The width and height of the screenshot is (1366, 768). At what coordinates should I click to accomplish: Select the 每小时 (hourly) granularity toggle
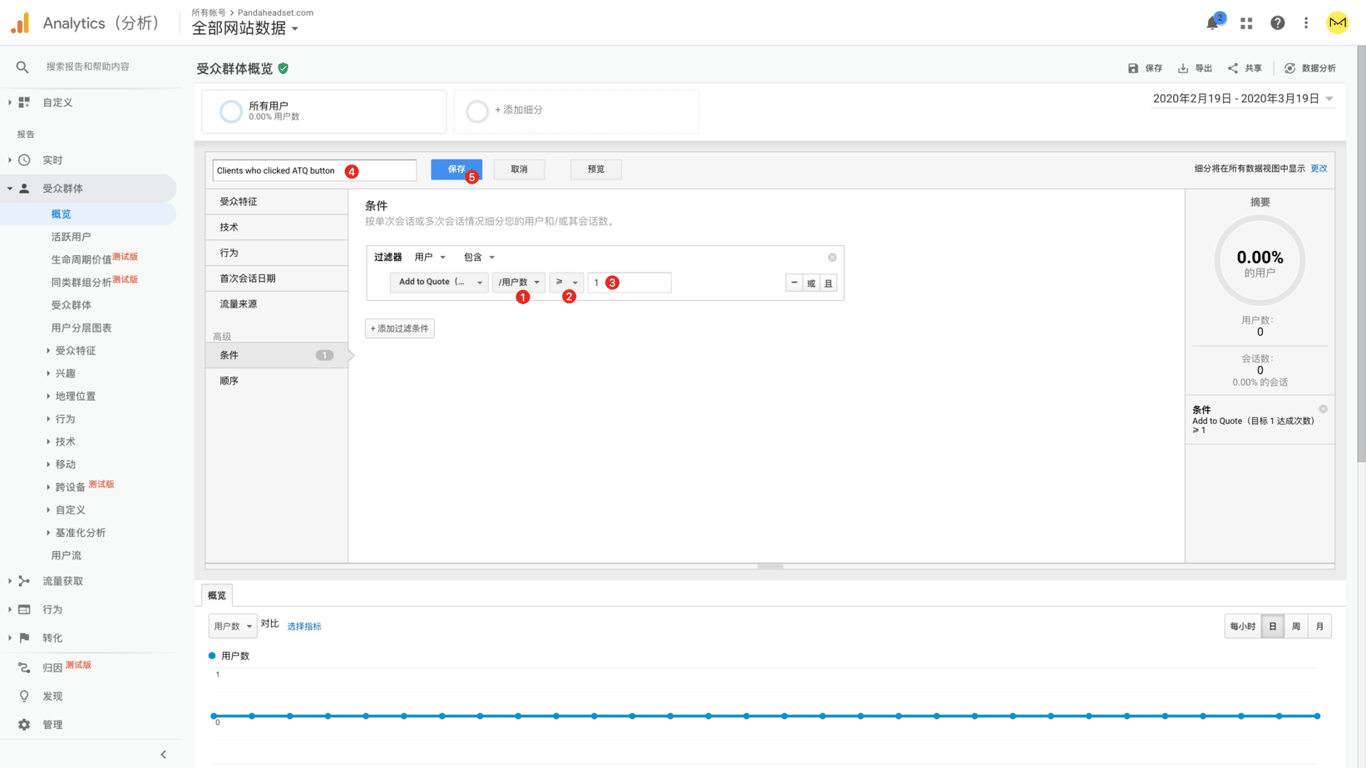pyautogui.click(x=1242, y=626)
